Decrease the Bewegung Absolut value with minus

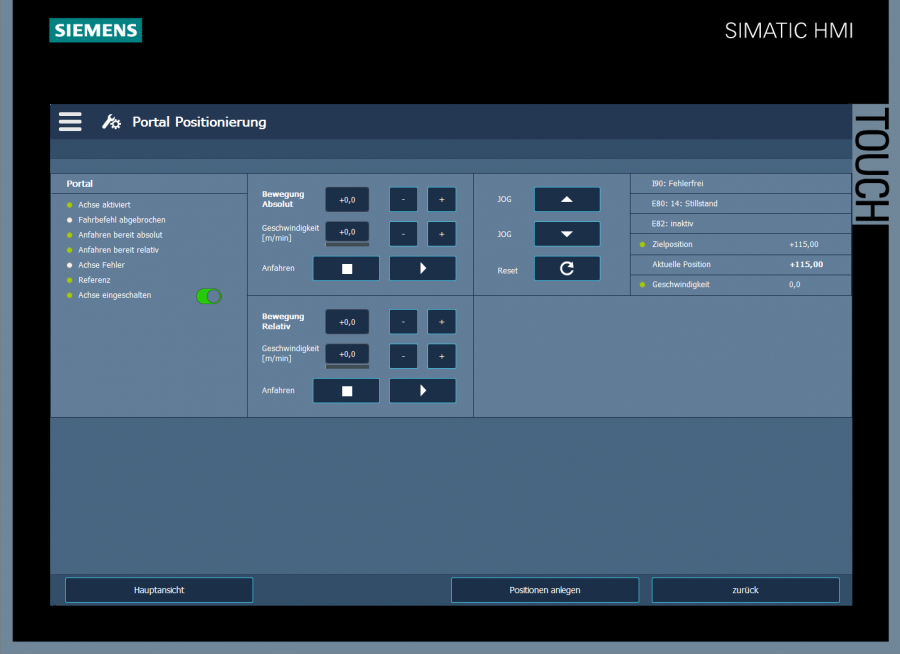pyautogui.click(x=403, y=200)
